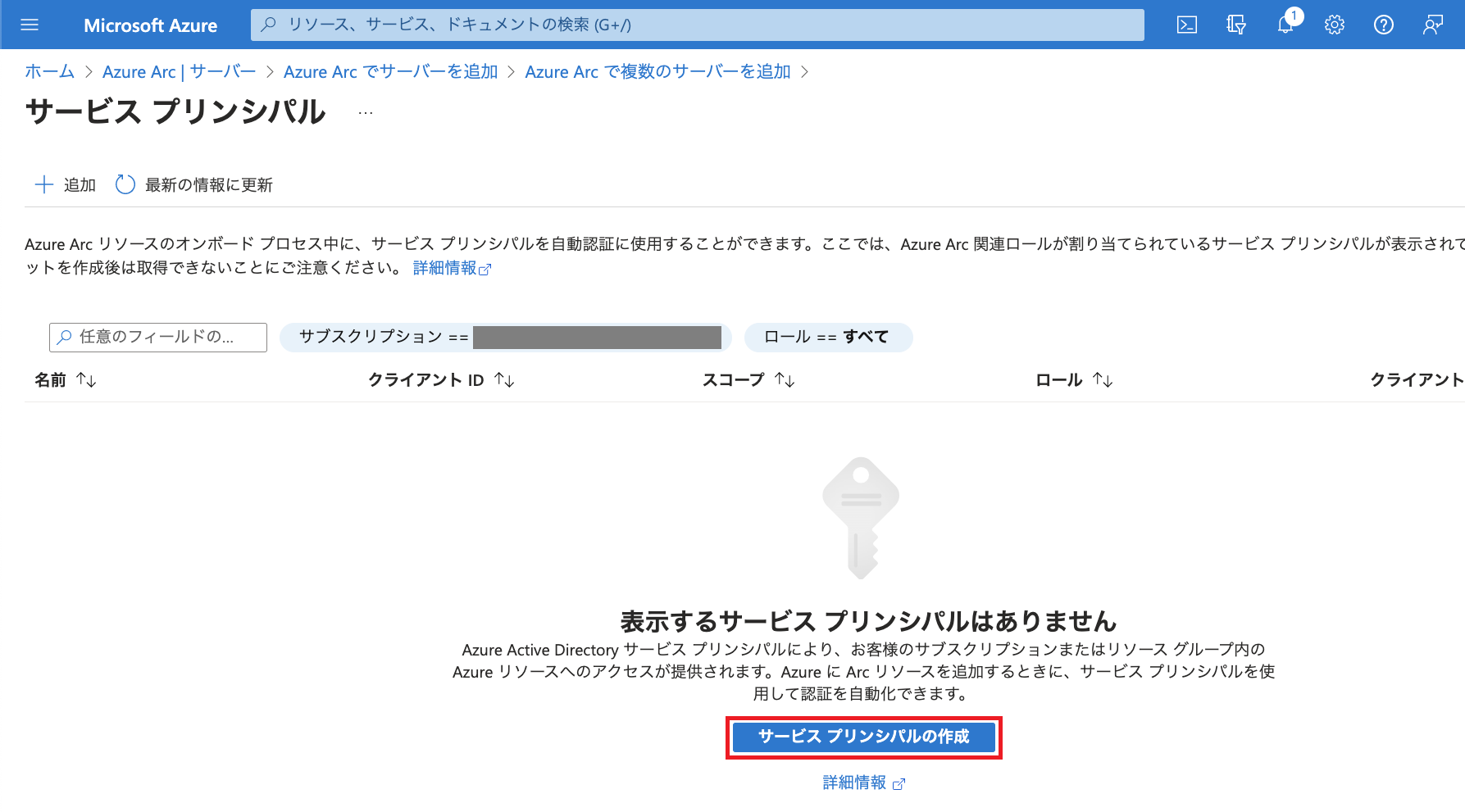Viewport: 1465px width, 812px height.
Task: Click the ellipsis next to the page title
Action: (366, 113)
